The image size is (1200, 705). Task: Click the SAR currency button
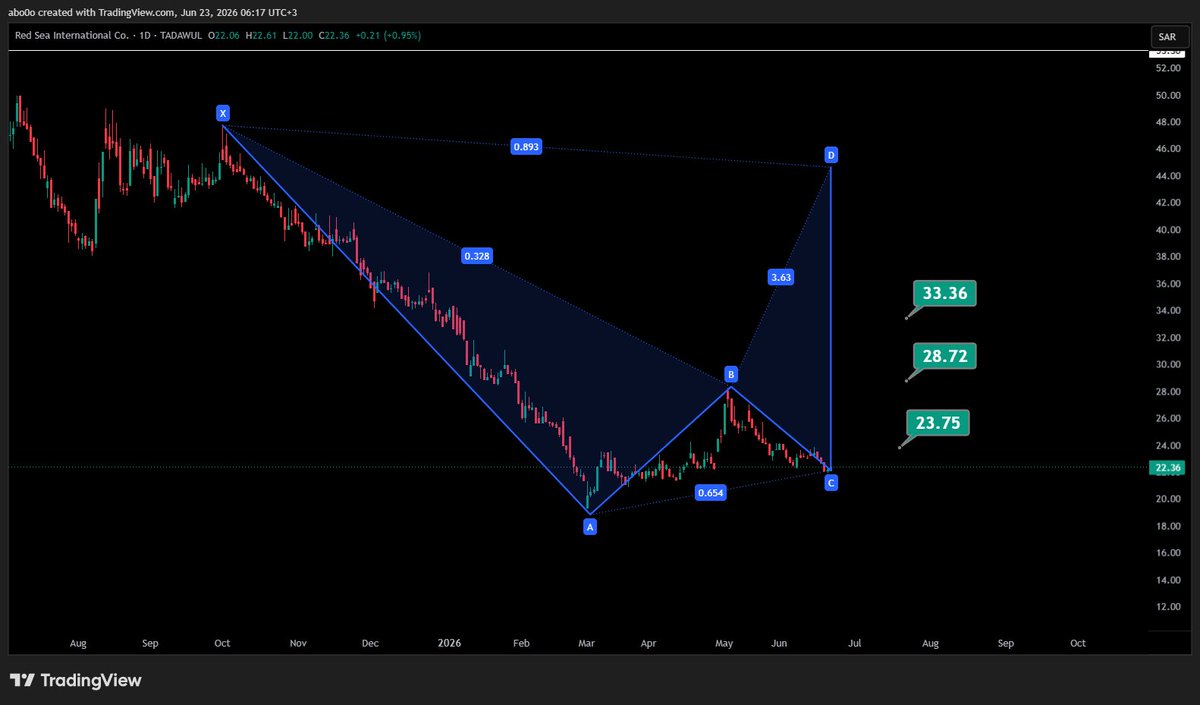[x=1167, y=35]
